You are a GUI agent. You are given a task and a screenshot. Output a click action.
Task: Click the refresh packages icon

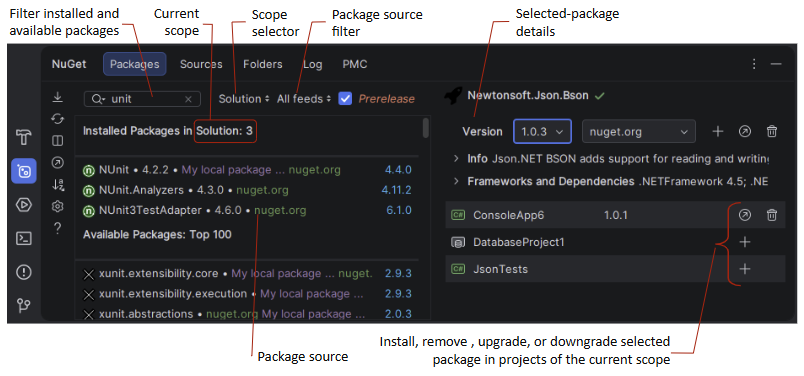tap(58, 118)
